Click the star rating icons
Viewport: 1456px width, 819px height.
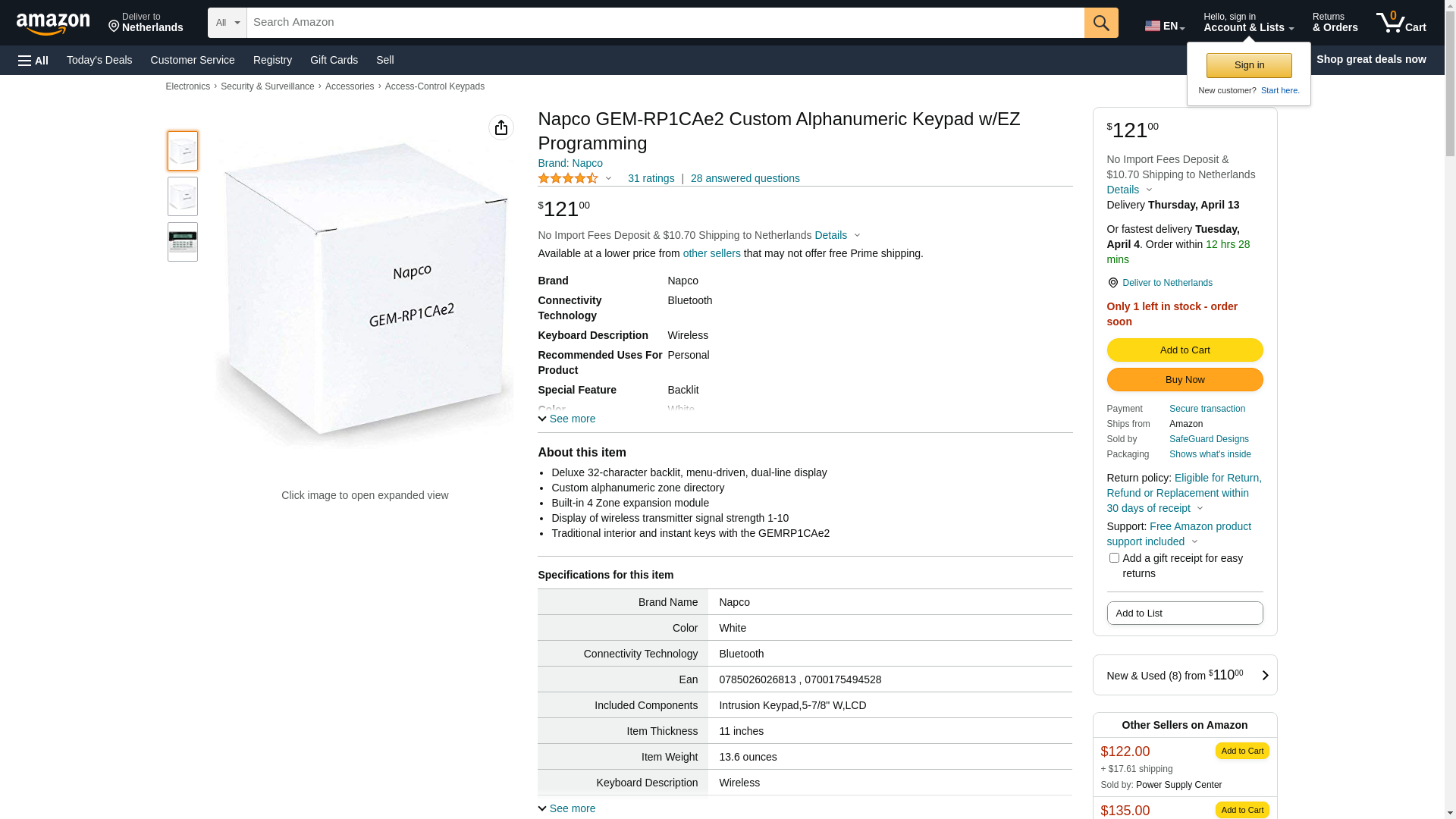click(x=568, y=179)
